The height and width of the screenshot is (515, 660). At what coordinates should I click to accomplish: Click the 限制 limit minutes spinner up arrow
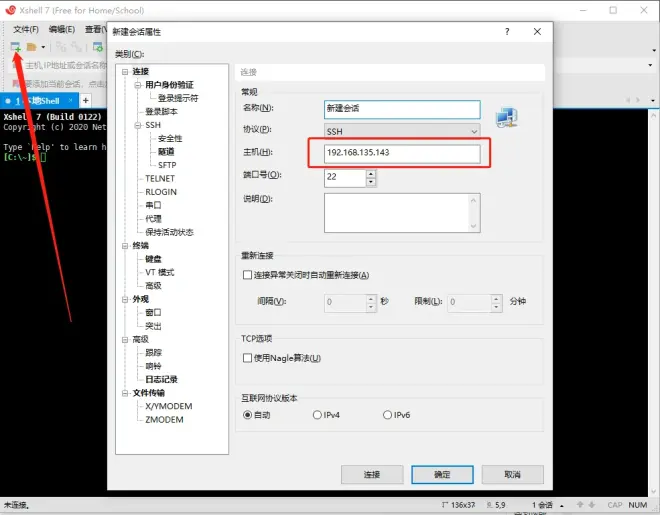pos(497,298)
